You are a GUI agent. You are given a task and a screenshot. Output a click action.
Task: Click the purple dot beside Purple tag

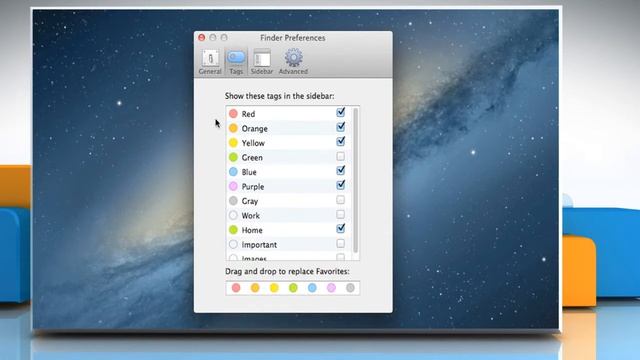tap(233, 186)
